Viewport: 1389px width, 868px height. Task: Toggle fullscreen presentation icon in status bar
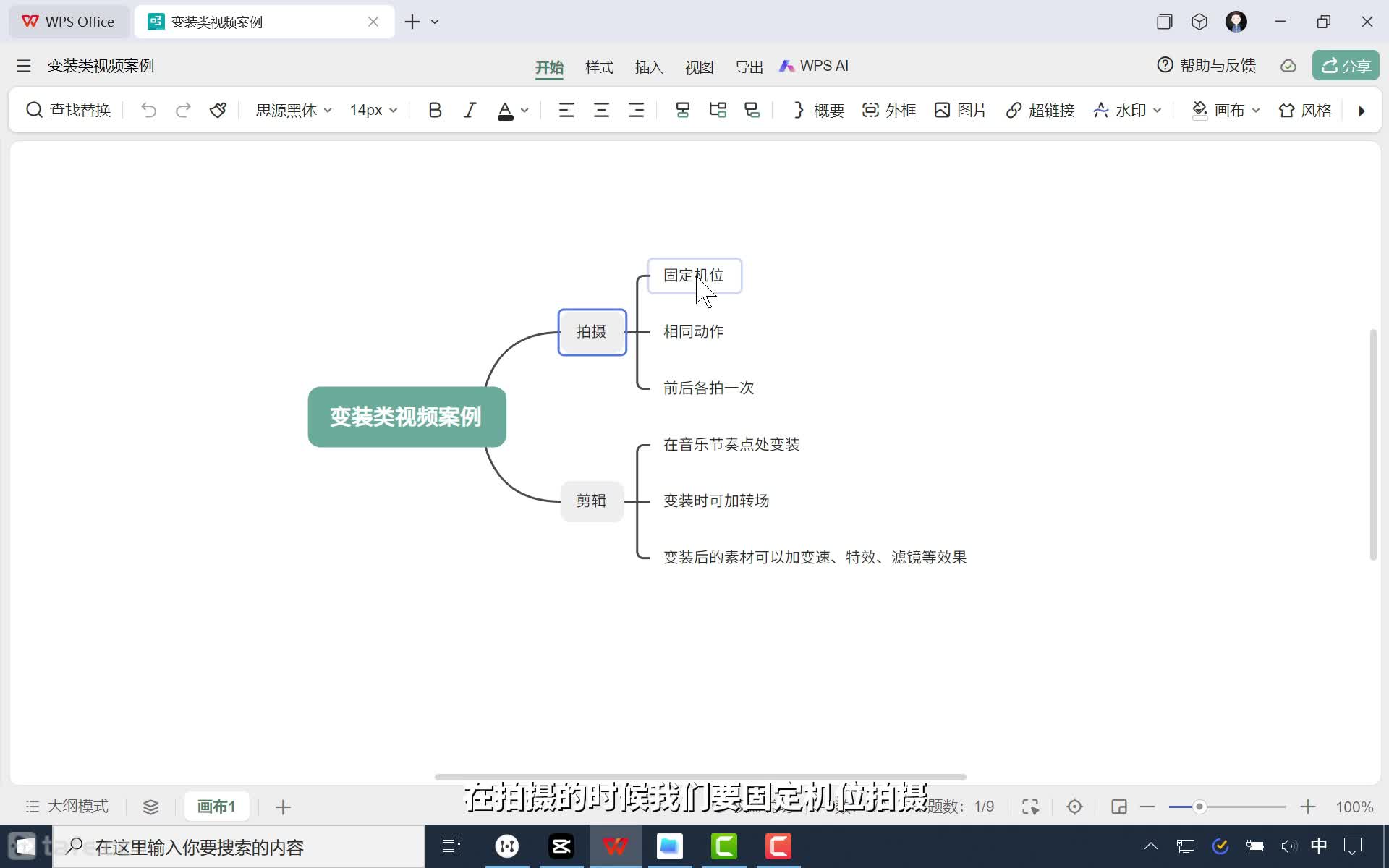coord(1030,807)
